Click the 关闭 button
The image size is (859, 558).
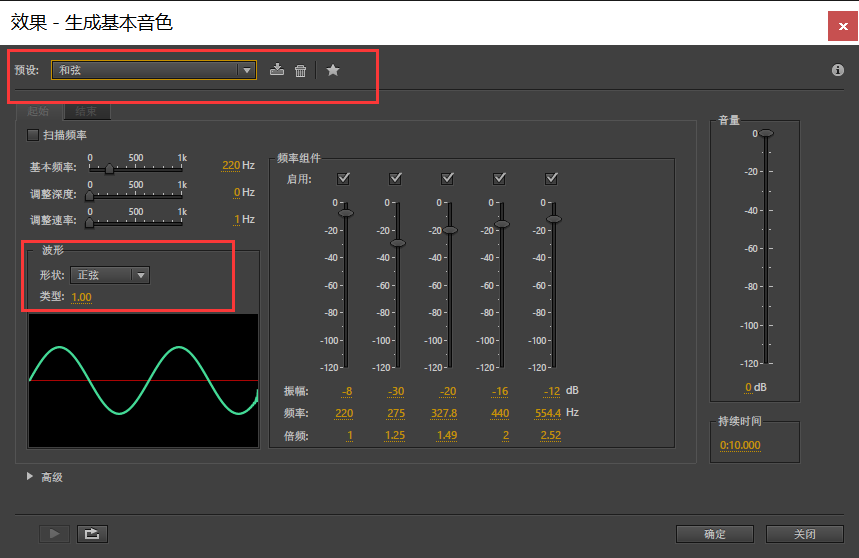click(x=804, y=534)
